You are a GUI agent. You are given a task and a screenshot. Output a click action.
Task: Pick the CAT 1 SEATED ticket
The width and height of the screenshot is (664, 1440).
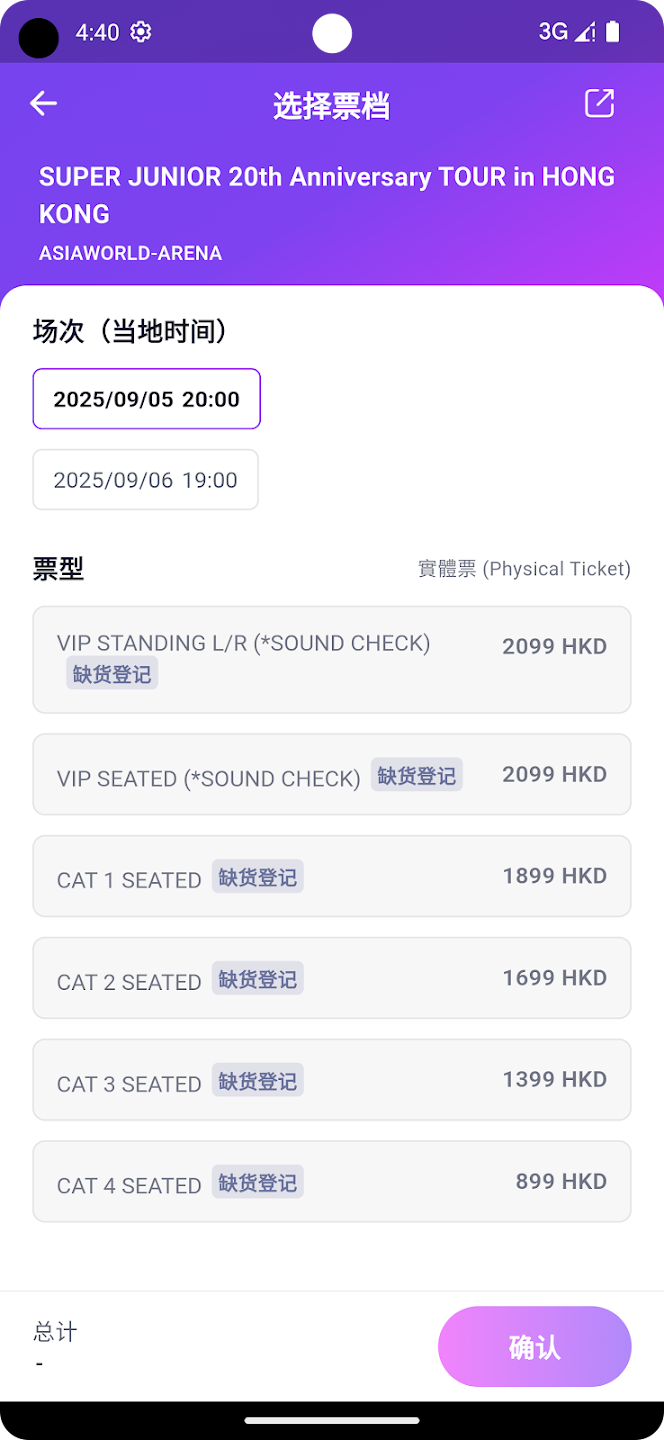tap(332, 877)
